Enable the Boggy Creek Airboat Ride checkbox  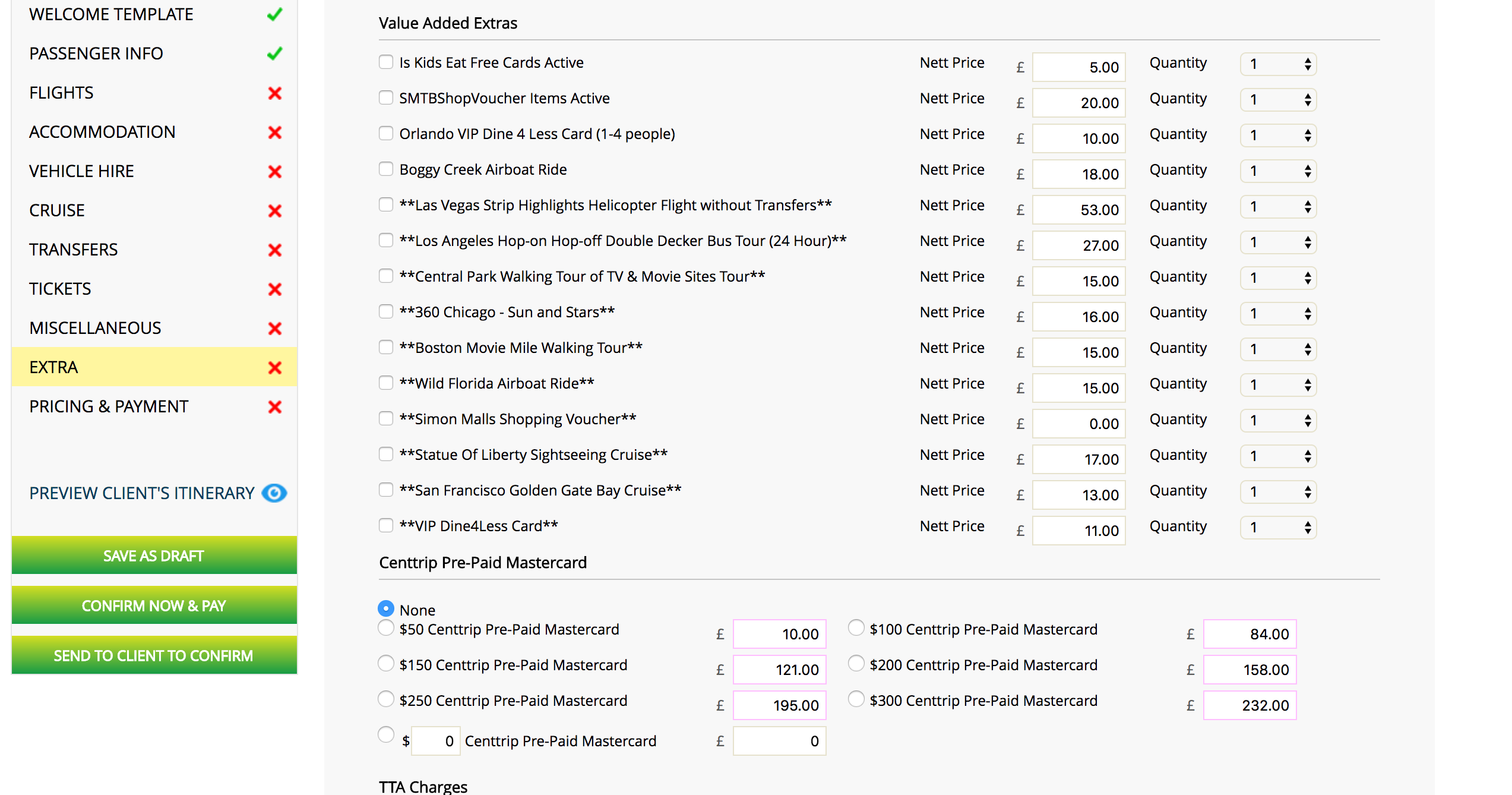pos(386,169)
